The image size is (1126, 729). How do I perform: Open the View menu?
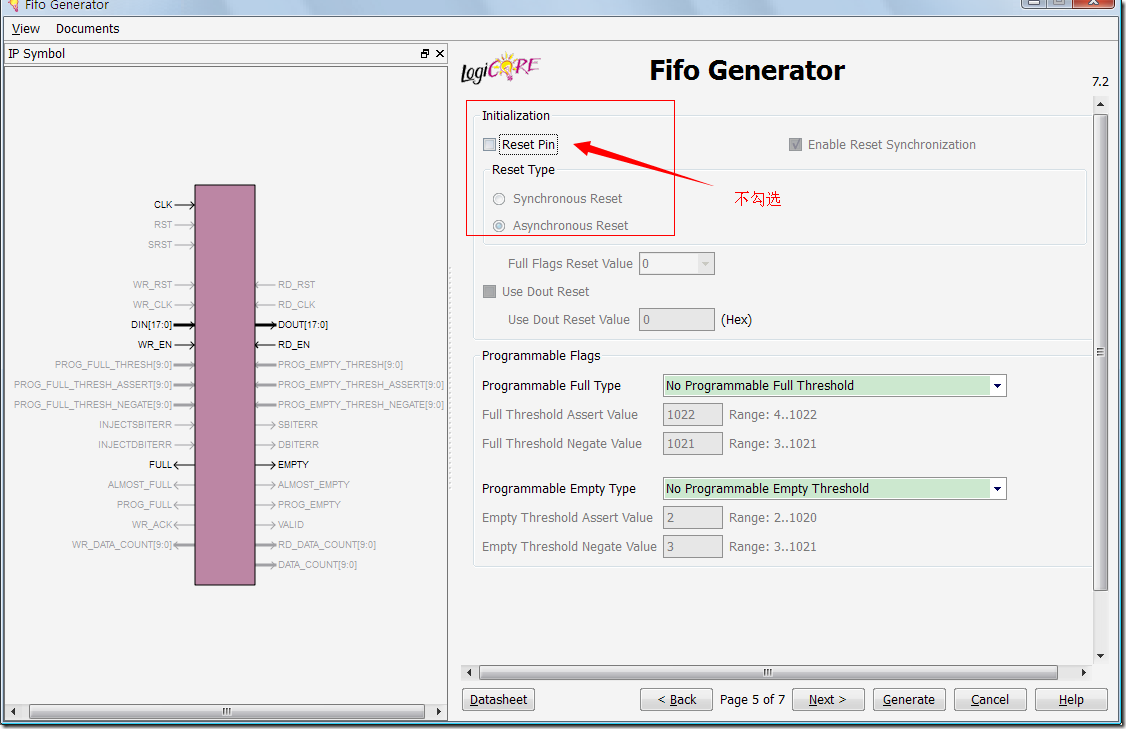point(26,29)
